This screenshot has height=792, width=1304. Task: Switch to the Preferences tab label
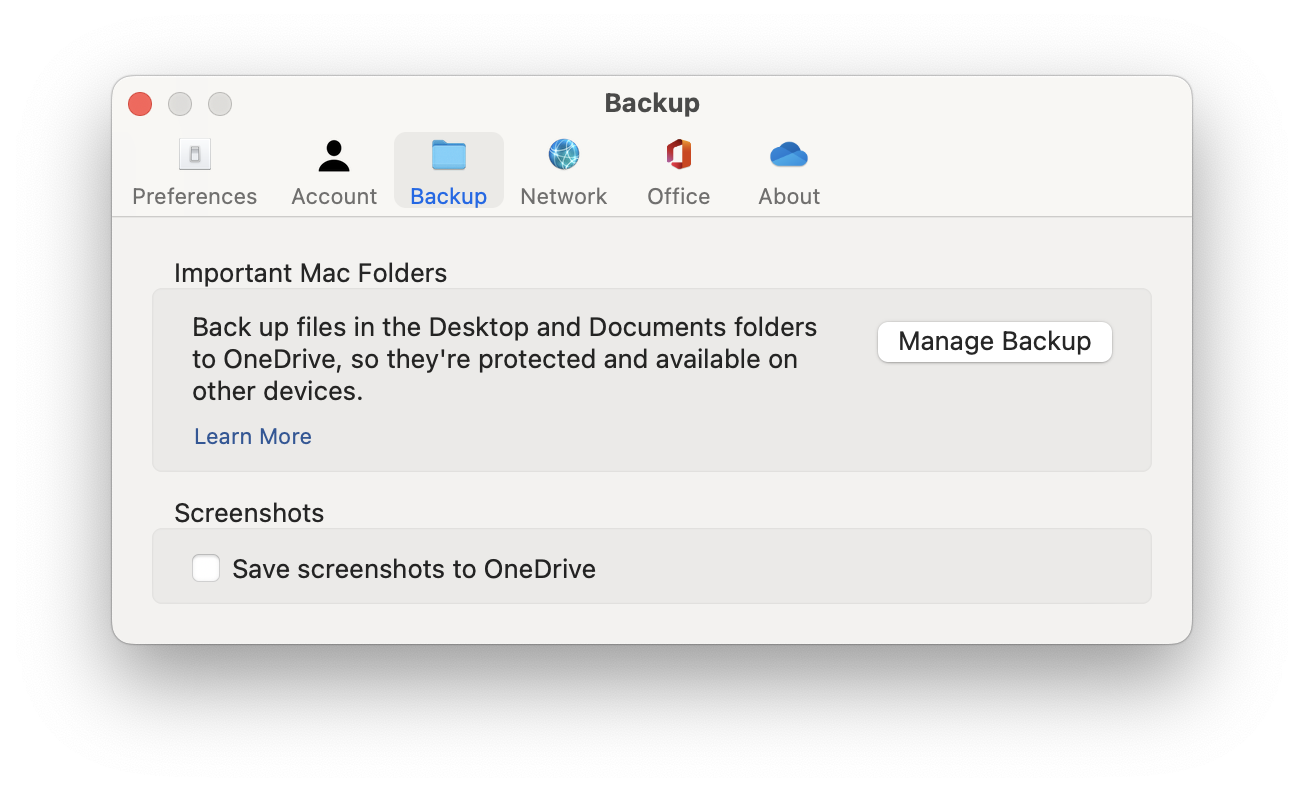(195, 196)
